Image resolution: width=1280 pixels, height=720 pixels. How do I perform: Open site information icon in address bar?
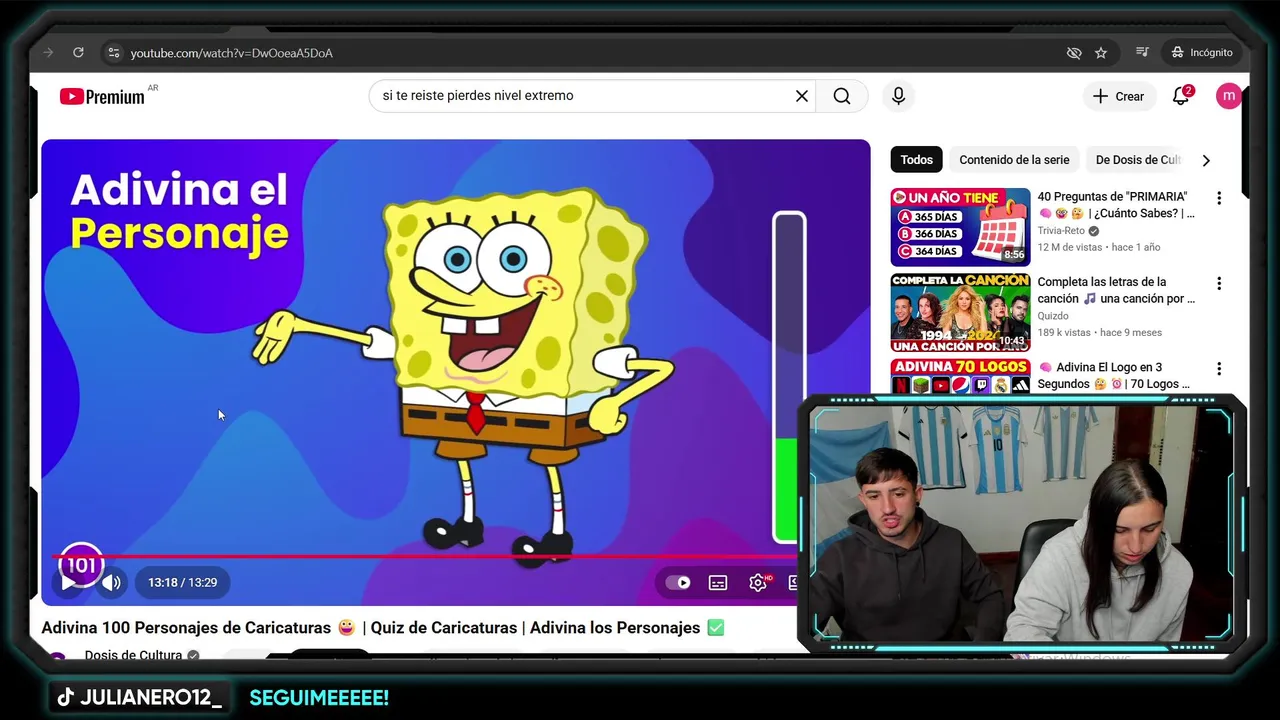coord(113,52)
